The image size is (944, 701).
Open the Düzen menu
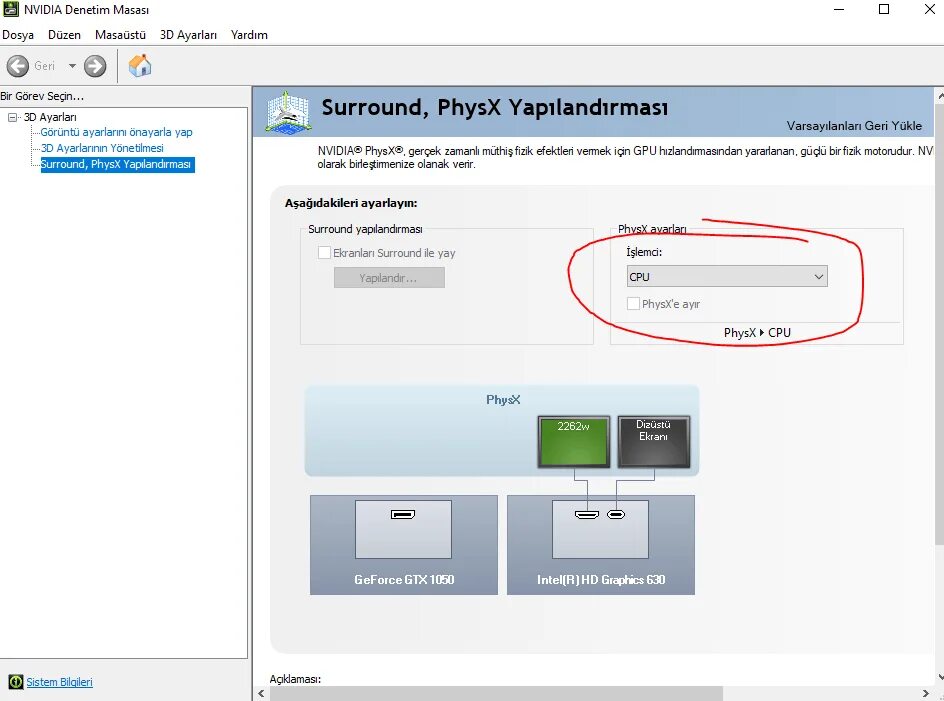pyautogui.click(x=64, y=34)
